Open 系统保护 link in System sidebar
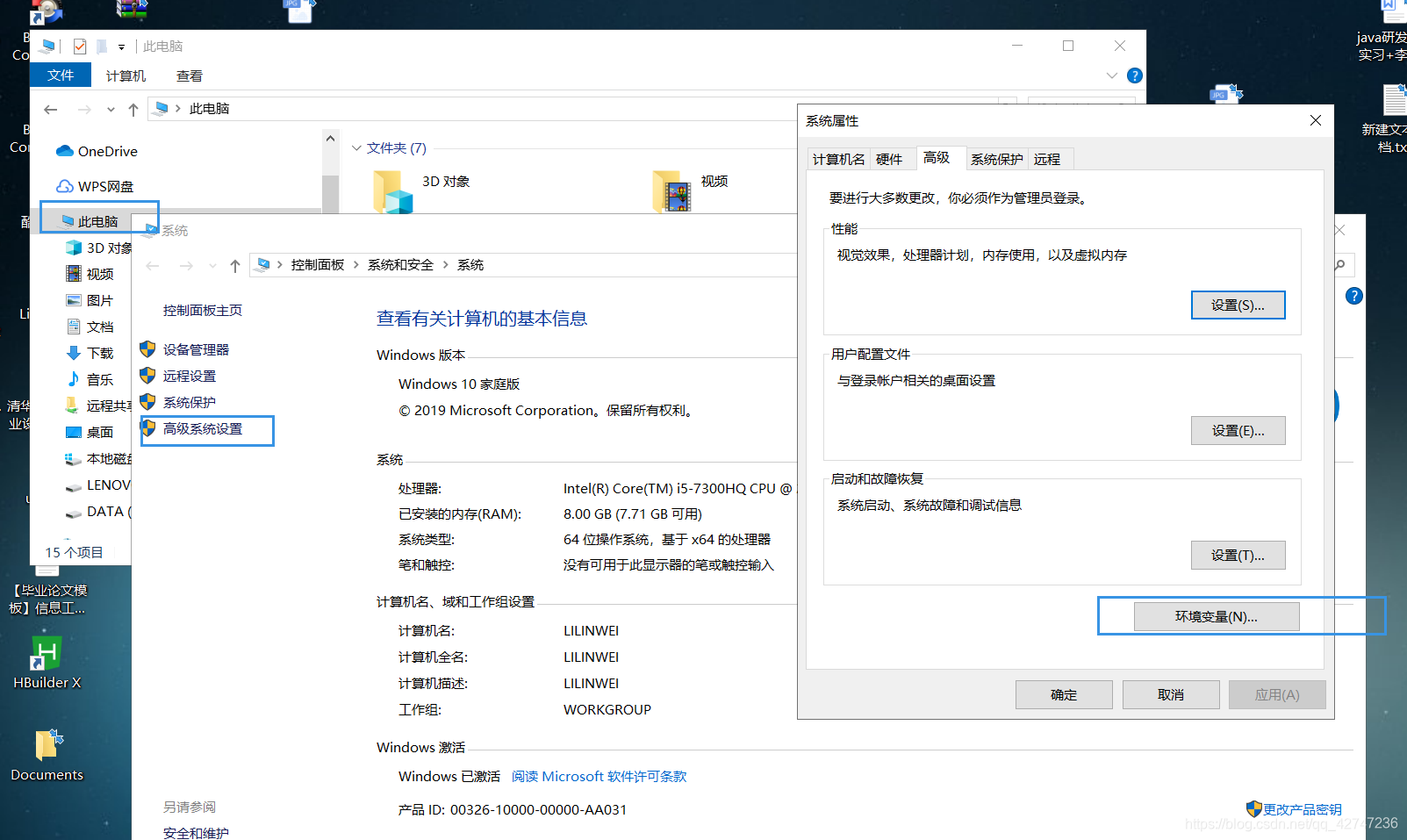 (189, 402)
